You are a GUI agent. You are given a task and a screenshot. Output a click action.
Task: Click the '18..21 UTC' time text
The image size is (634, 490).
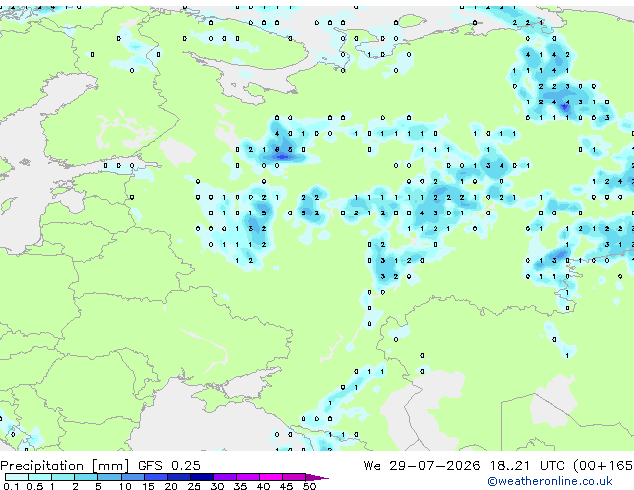coord(527,466)
